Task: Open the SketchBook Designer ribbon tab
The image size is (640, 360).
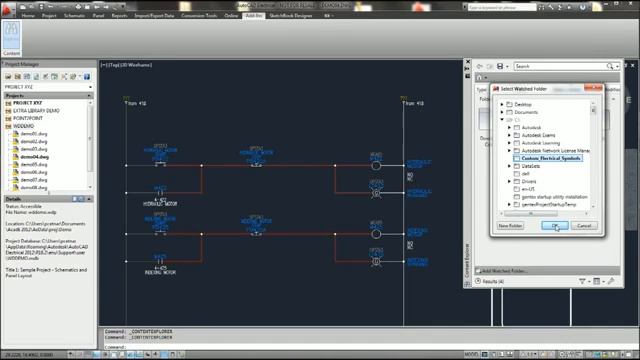Action: [x=291, y=16]
